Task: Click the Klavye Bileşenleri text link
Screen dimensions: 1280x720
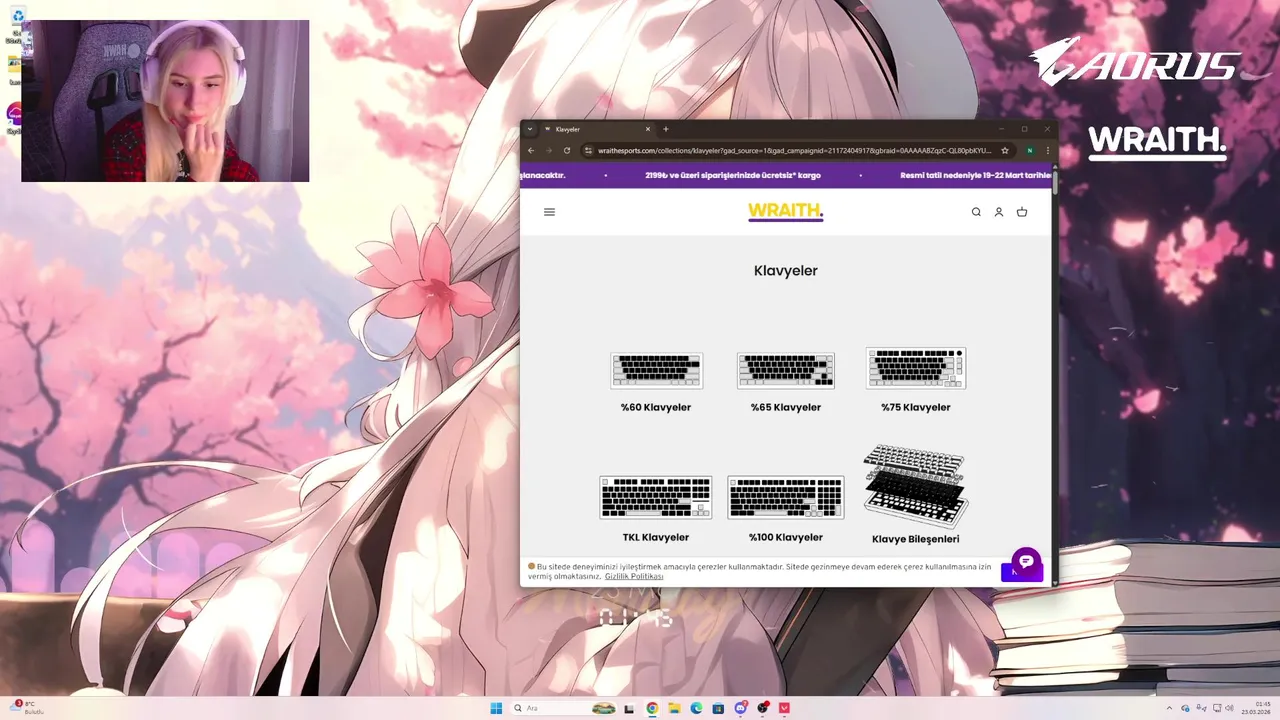Action: (916, 539)
